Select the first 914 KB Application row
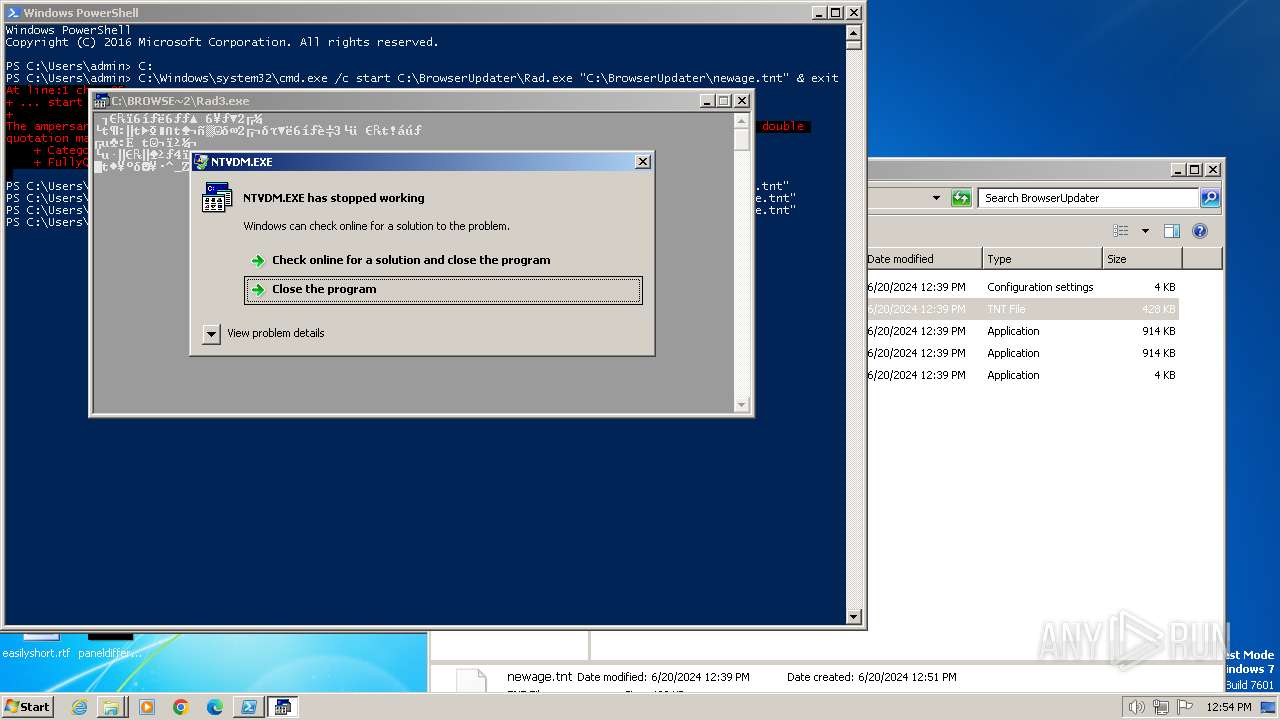The height and width of the screenshot is (720, 1280). click(x=1023, y=331)
